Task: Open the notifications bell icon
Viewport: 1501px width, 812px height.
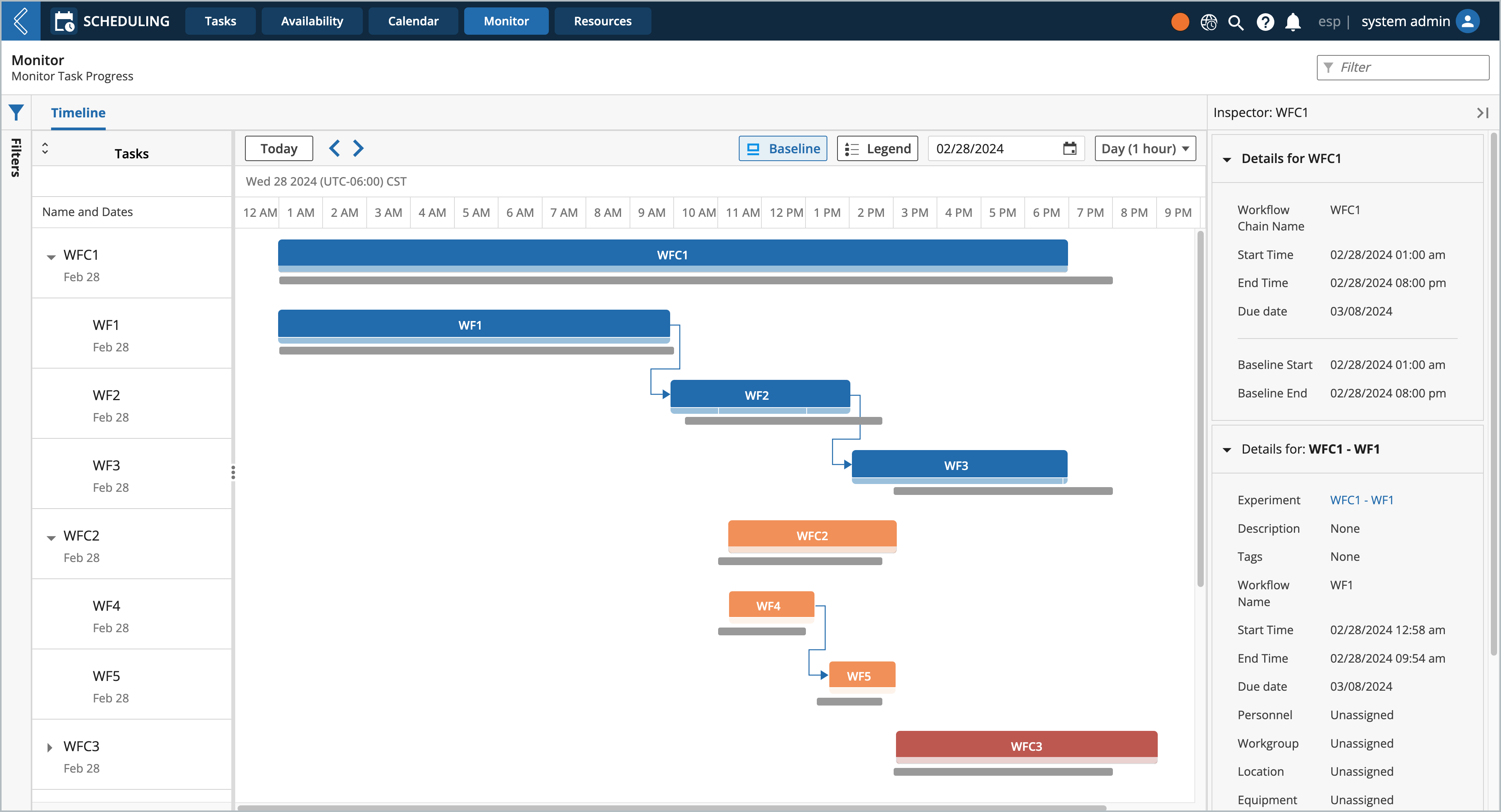Action: click(1293, 22)
